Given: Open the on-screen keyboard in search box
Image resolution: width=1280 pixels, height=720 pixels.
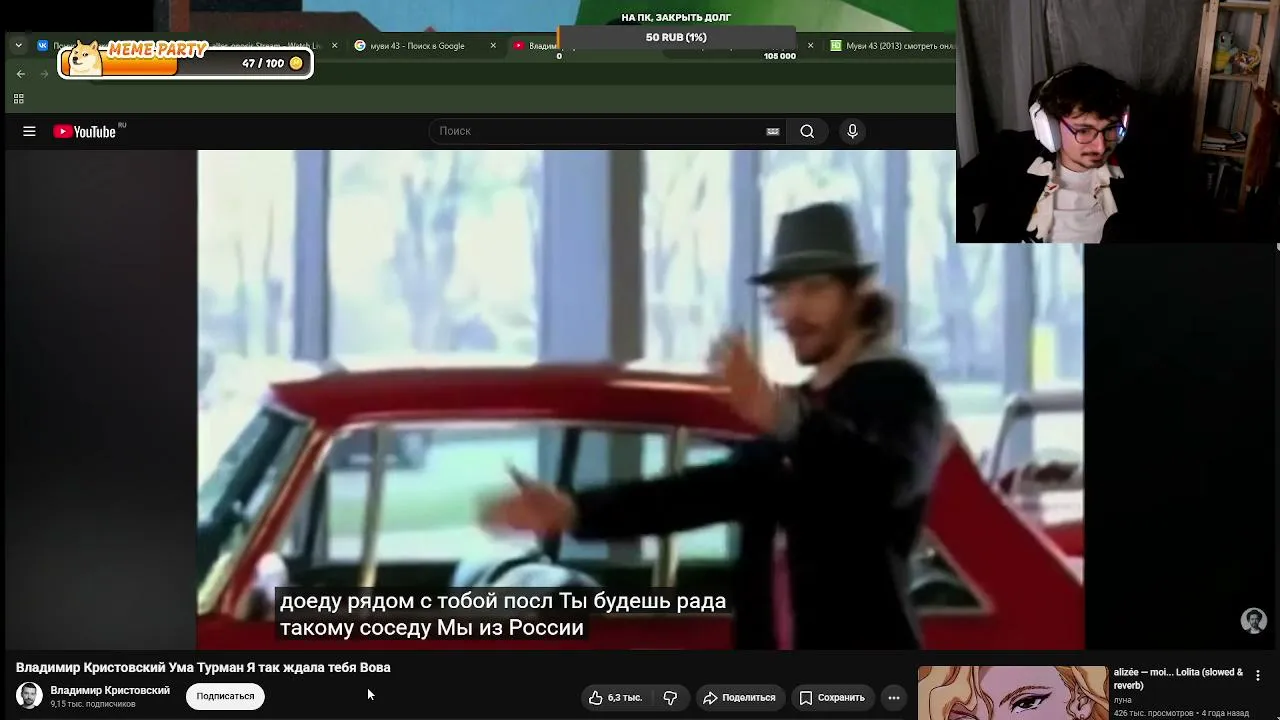Looking at the screenshot, I should point(773,131).
